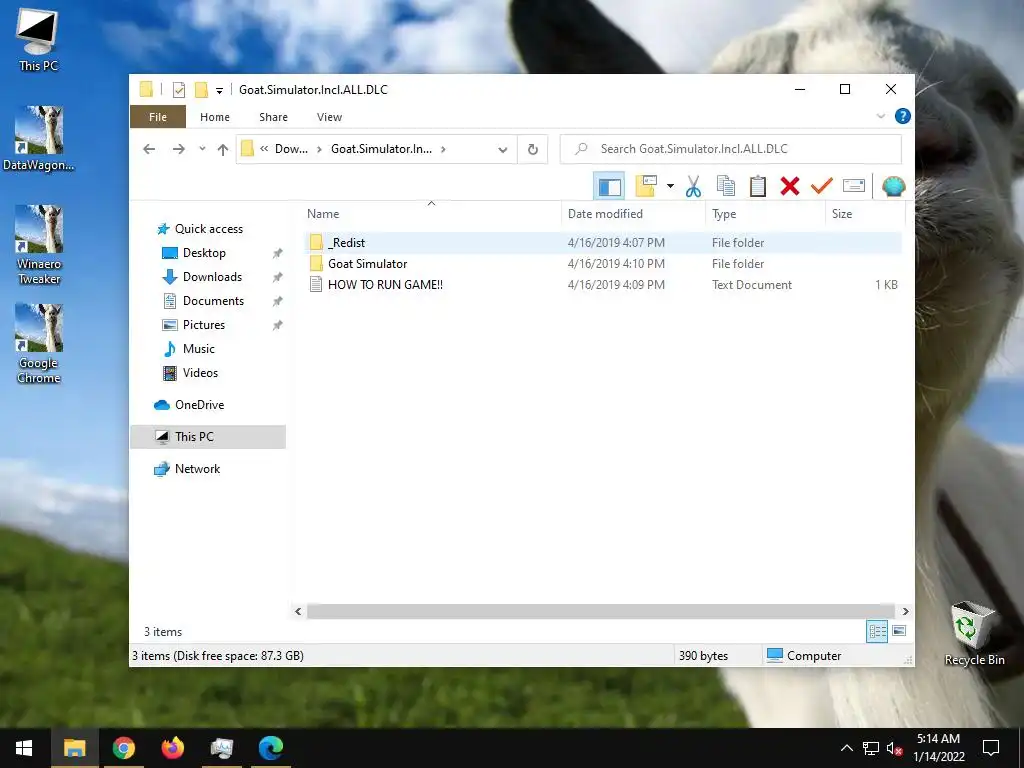Click Dow... breadcrumb in address bar

pyautogui.click(x=291, y=149)
